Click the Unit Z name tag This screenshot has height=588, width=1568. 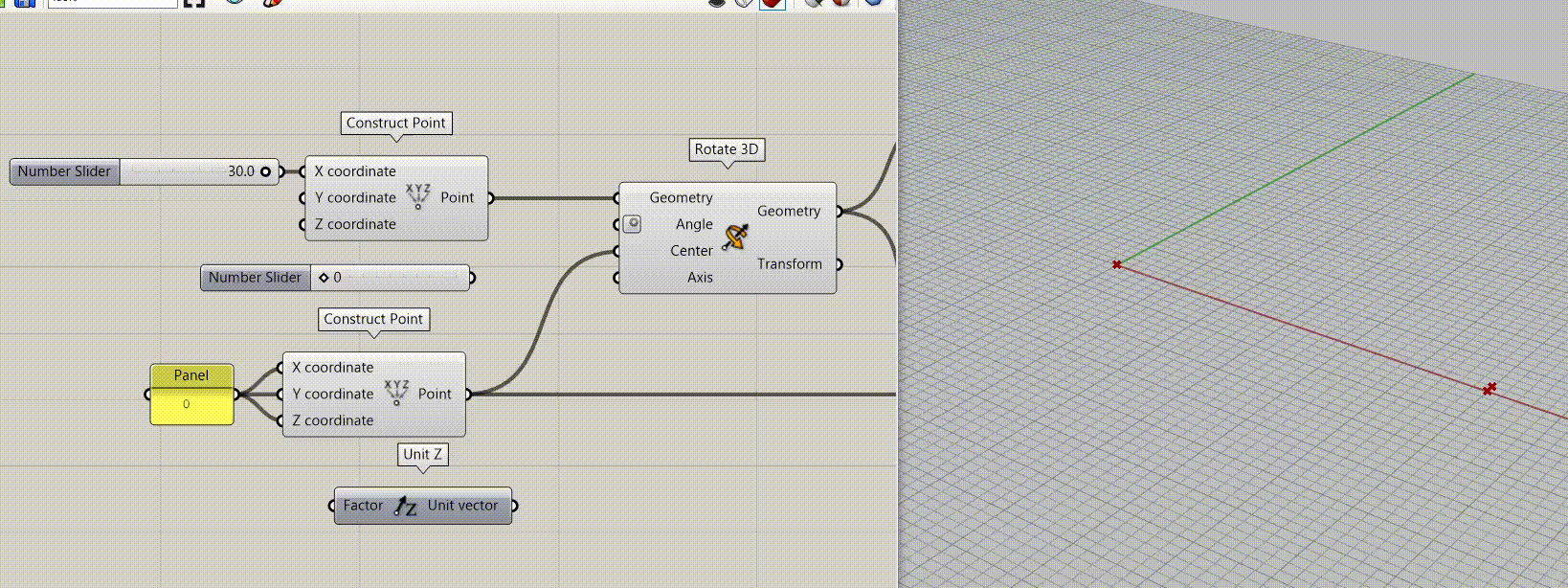tap(422, 454)
